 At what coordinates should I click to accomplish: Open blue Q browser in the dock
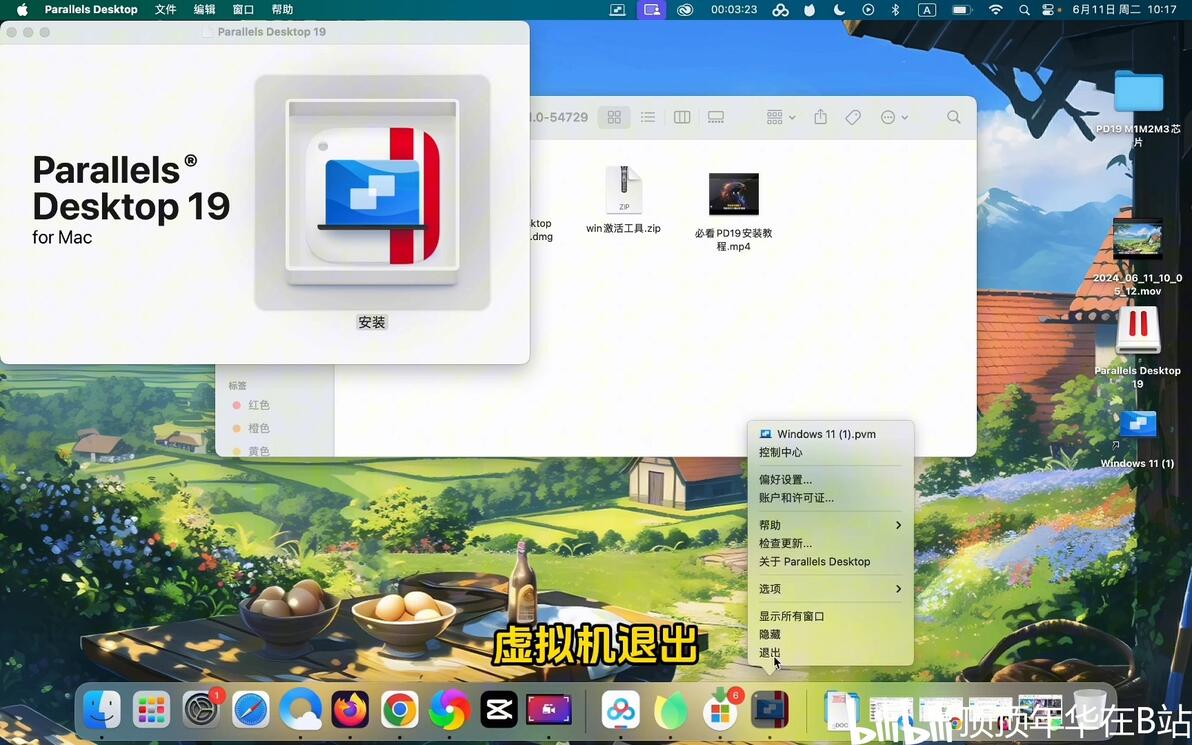(x=300, y=710)
